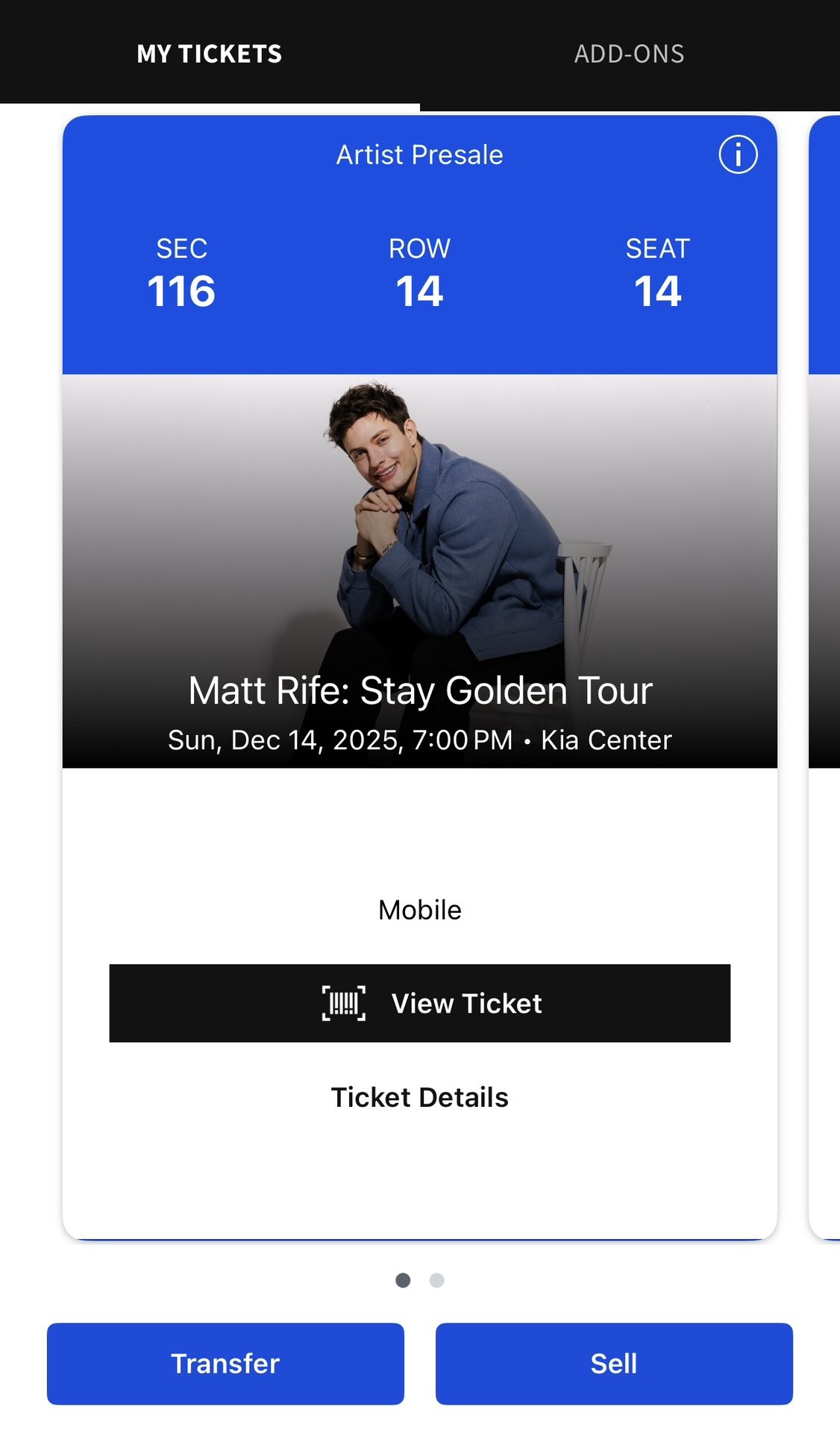This screenshot has height=1433, width=840.
Task: Open Ticket Details
Action: point(419,1096)
